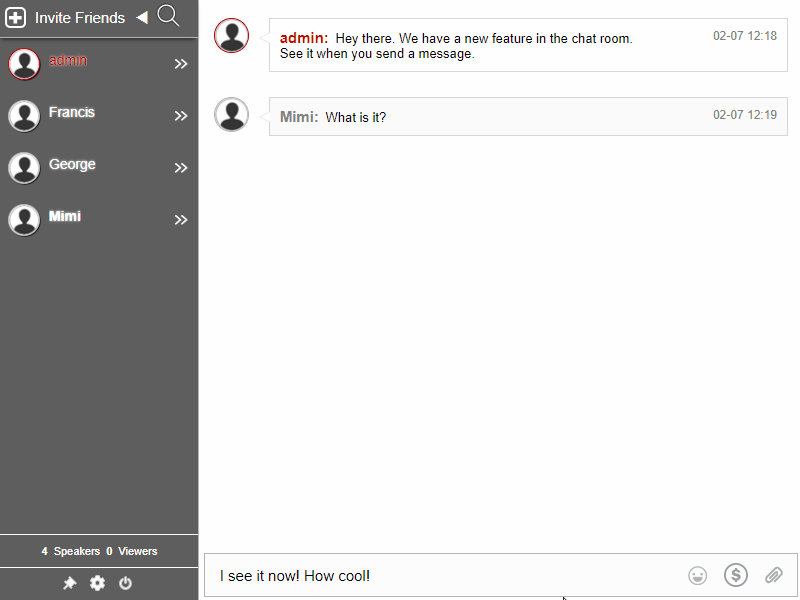This screenshot has width=800, height=600.
Task: Expand options for admin user
Action: click(181, 63)
